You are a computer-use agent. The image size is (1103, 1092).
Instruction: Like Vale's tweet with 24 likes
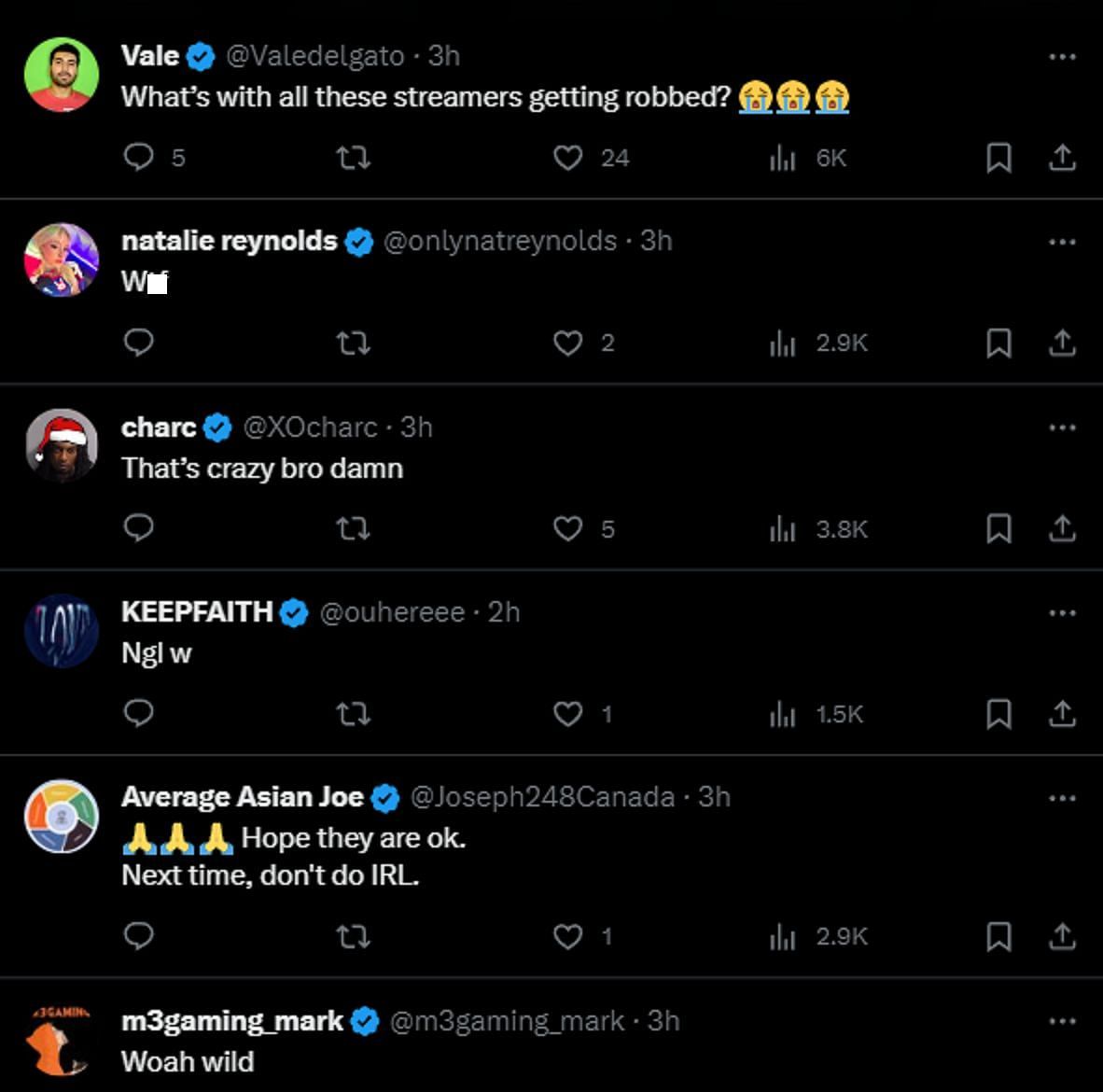[568, 158]
